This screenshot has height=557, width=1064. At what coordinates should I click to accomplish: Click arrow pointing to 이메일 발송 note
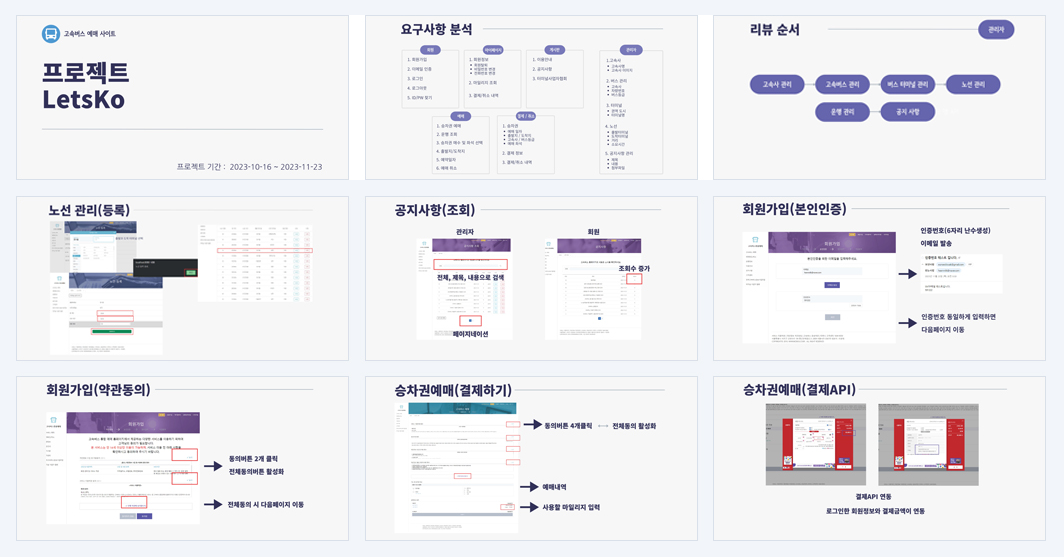click(907, 274)
